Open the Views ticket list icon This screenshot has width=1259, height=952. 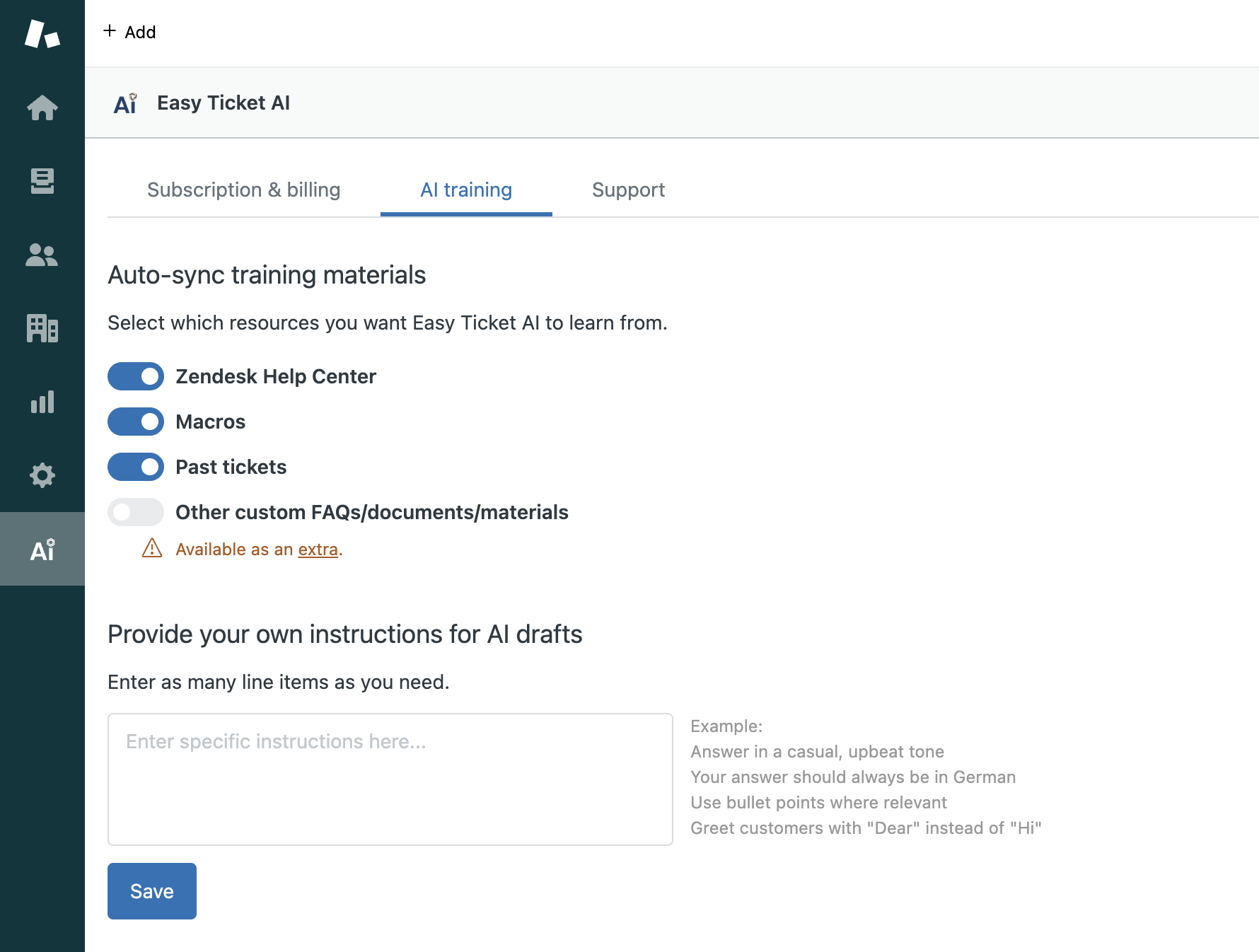pos(42,181)
